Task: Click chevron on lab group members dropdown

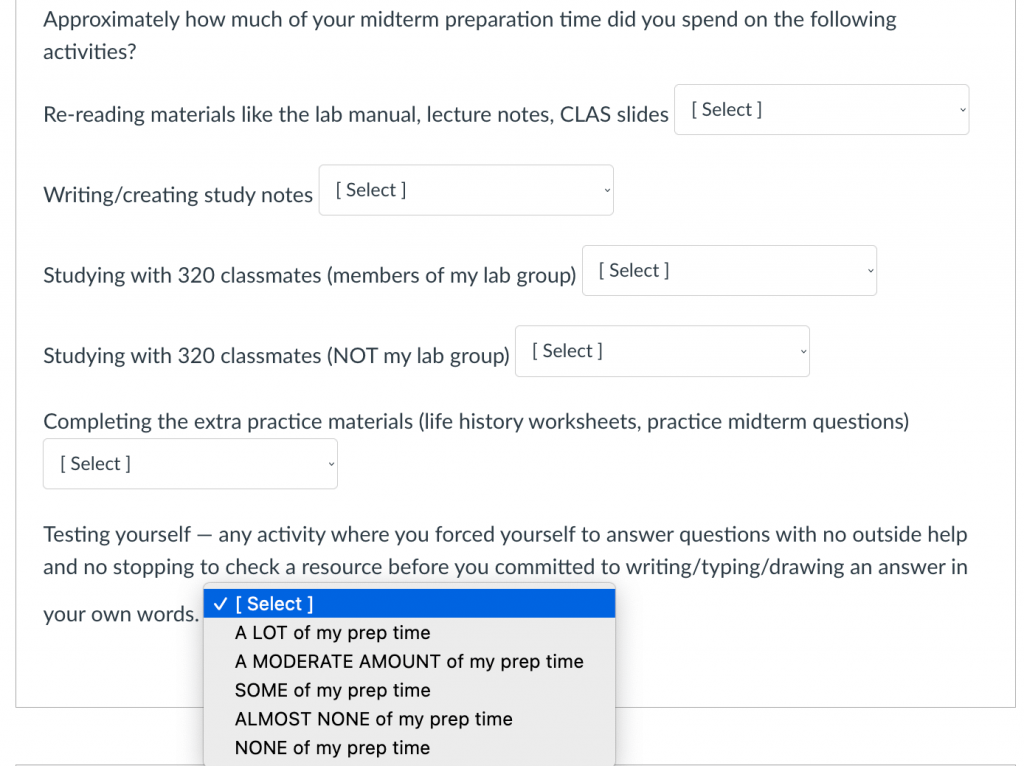Action: pyautogui.click(x=870, y=271)
